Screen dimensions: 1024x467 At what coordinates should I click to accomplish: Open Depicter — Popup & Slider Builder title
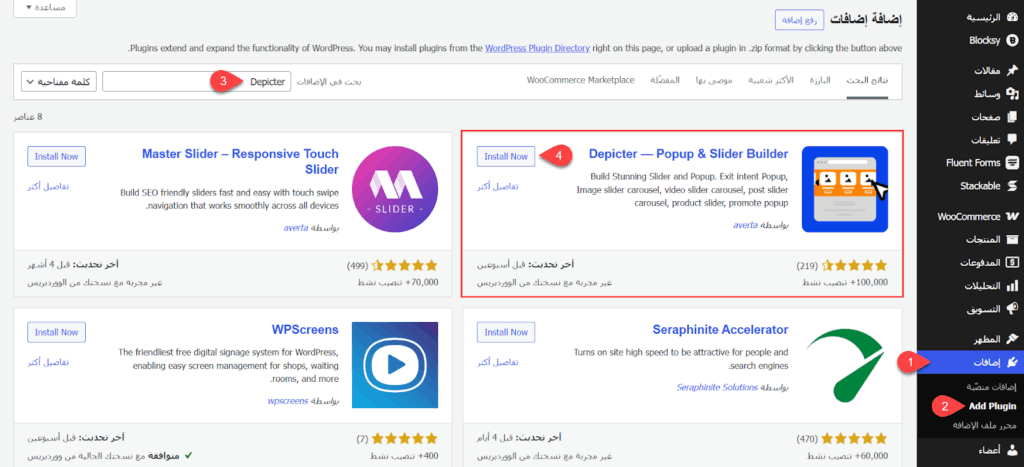click(x=688, y=154)
